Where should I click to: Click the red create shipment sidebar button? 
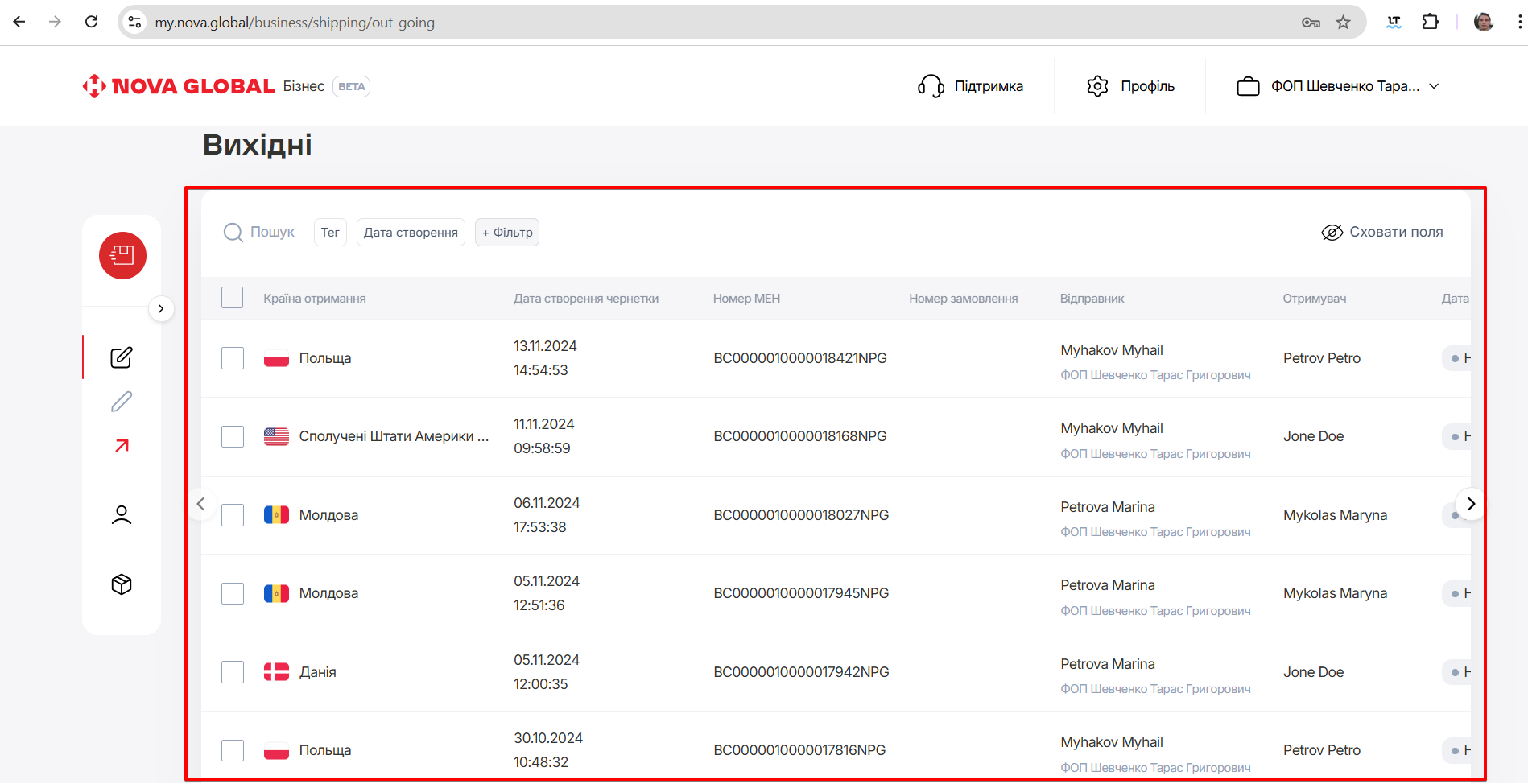pyautogui.click(x=122, y=256)
